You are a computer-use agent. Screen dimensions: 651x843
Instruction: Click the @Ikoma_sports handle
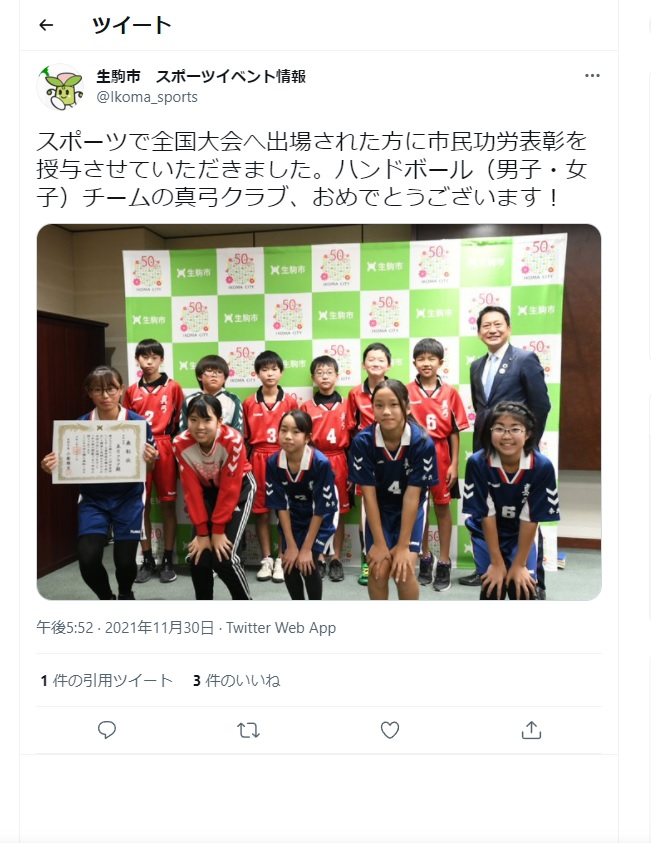click(x=147, y=97)
